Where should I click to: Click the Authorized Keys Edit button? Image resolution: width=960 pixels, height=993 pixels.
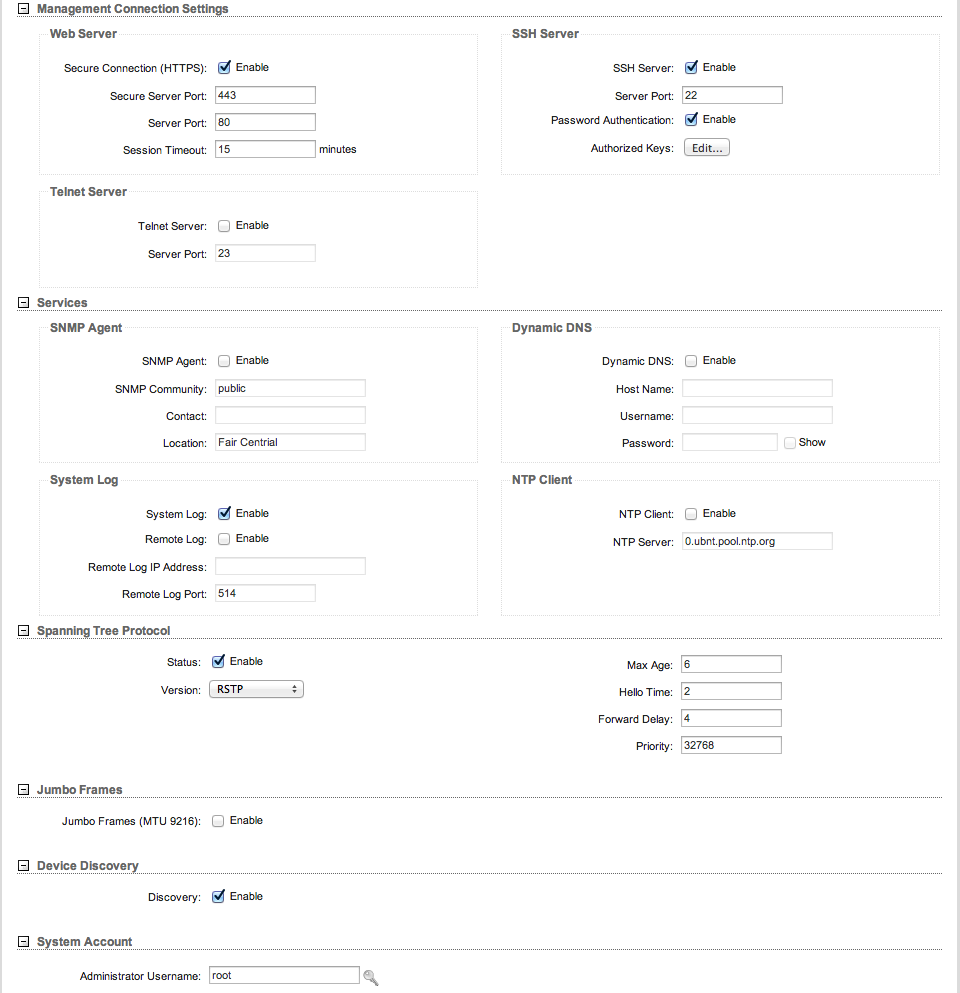coord(707,148)
